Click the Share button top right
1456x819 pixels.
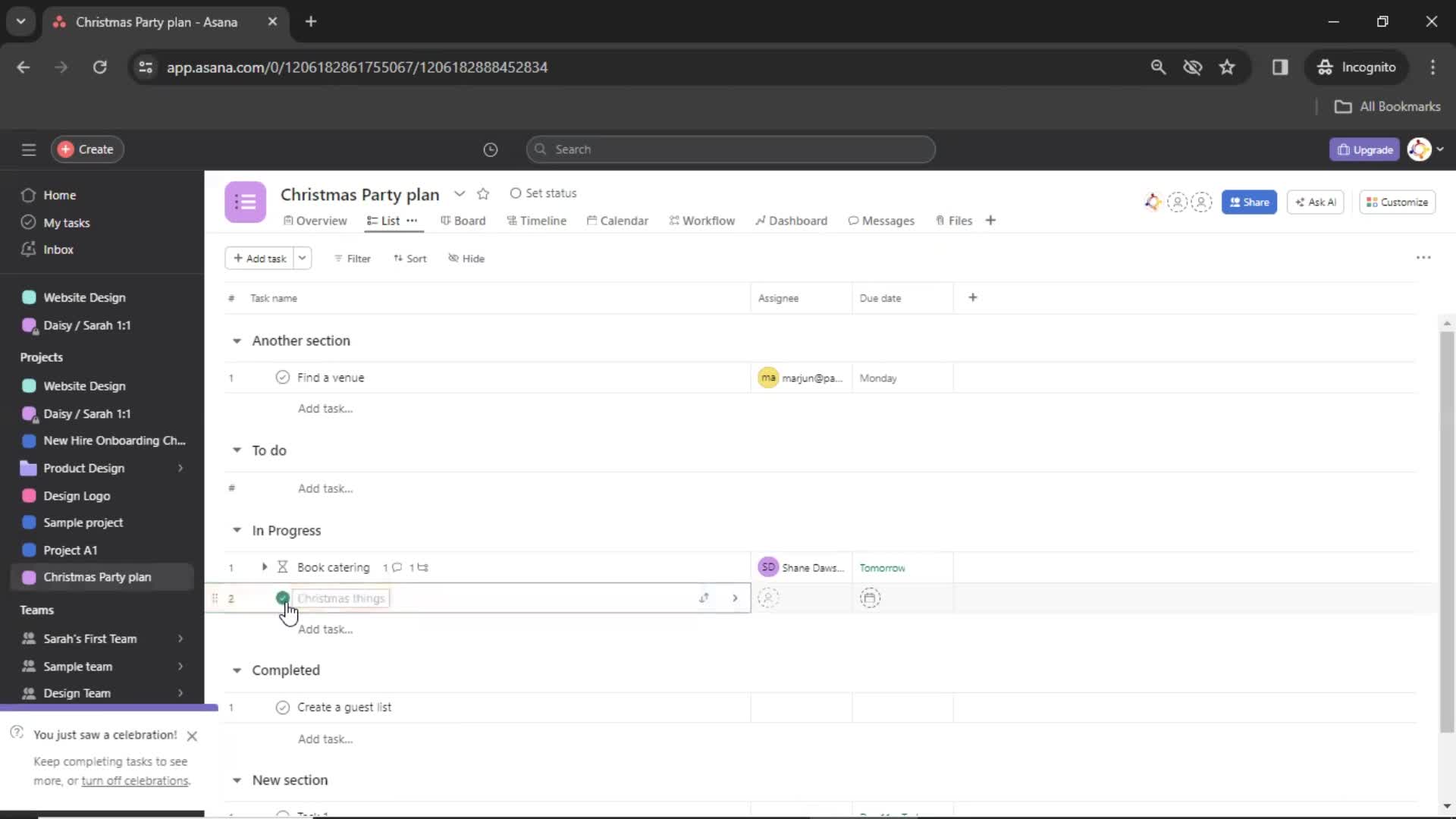coord(1250,201)
